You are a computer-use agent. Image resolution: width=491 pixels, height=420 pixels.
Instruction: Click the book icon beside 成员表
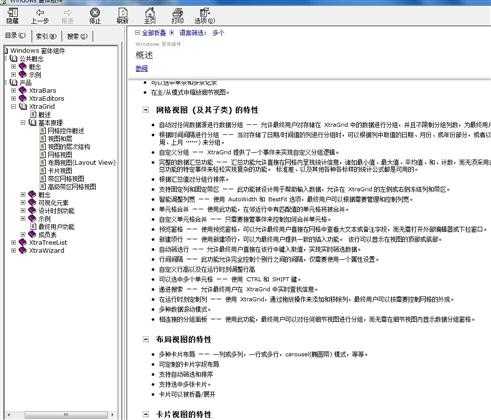tap(32, 234)
